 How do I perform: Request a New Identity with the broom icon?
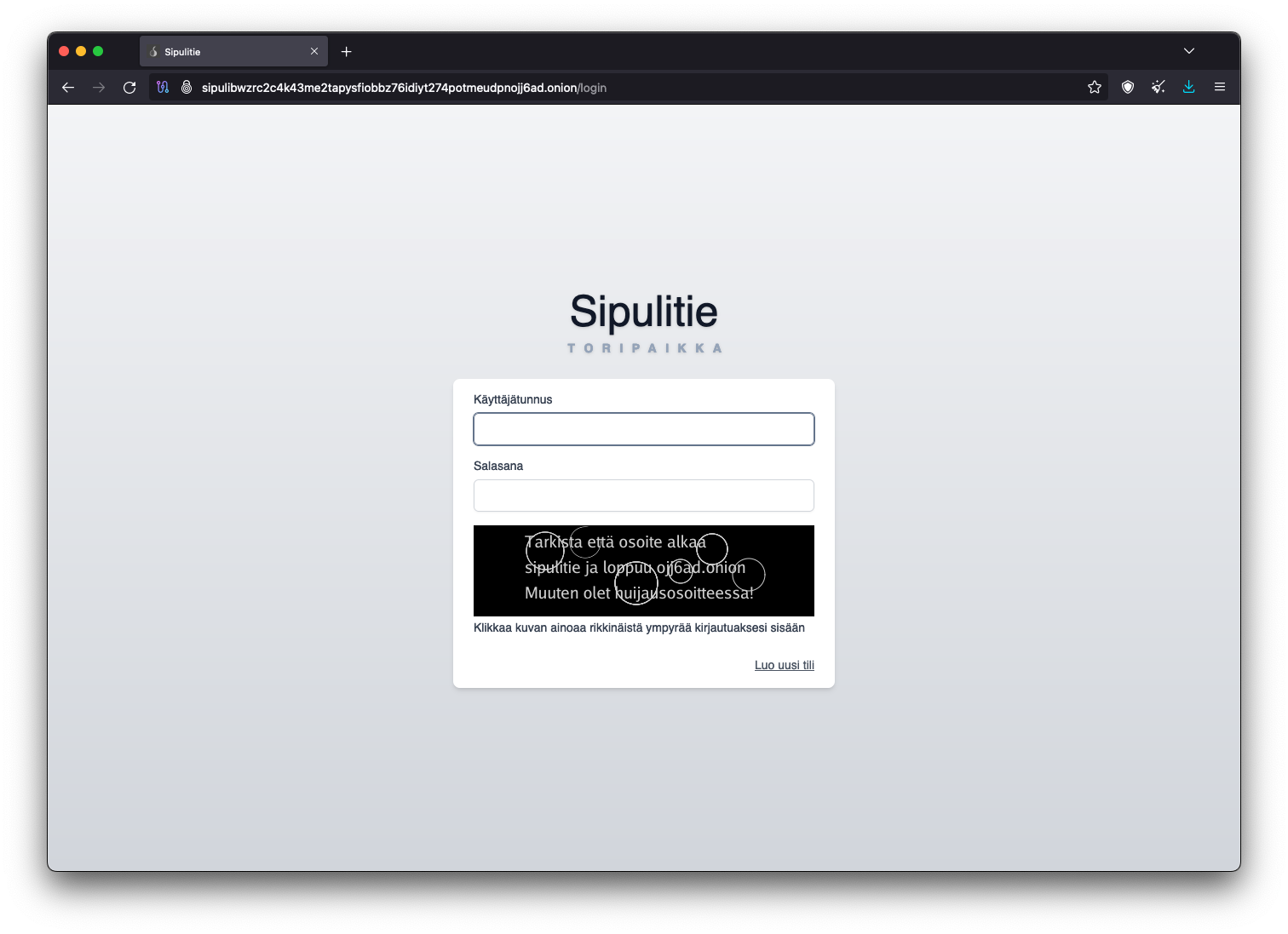[x=1158, y=87]
